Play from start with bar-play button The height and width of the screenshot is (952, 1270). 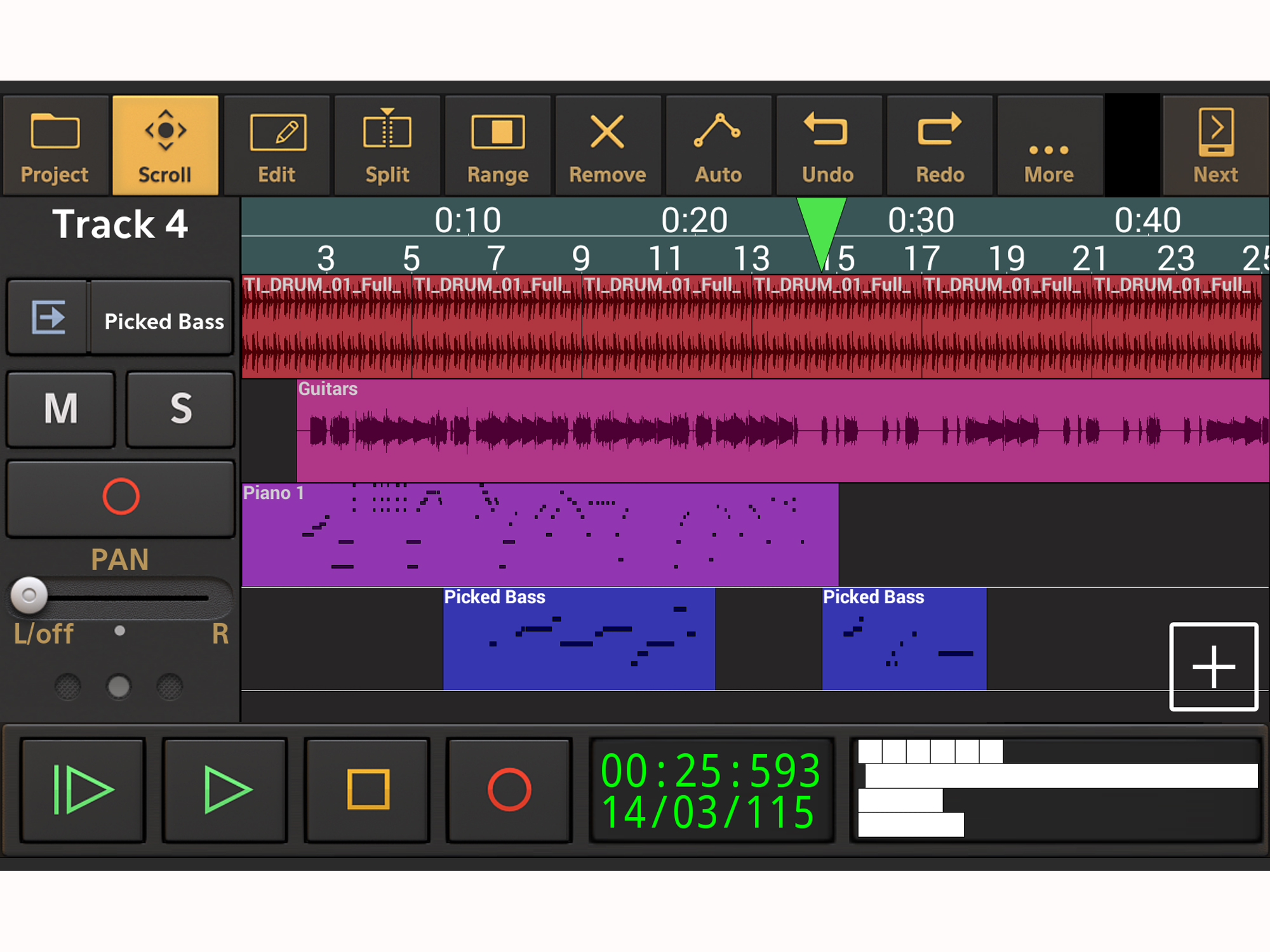point(83,790)
